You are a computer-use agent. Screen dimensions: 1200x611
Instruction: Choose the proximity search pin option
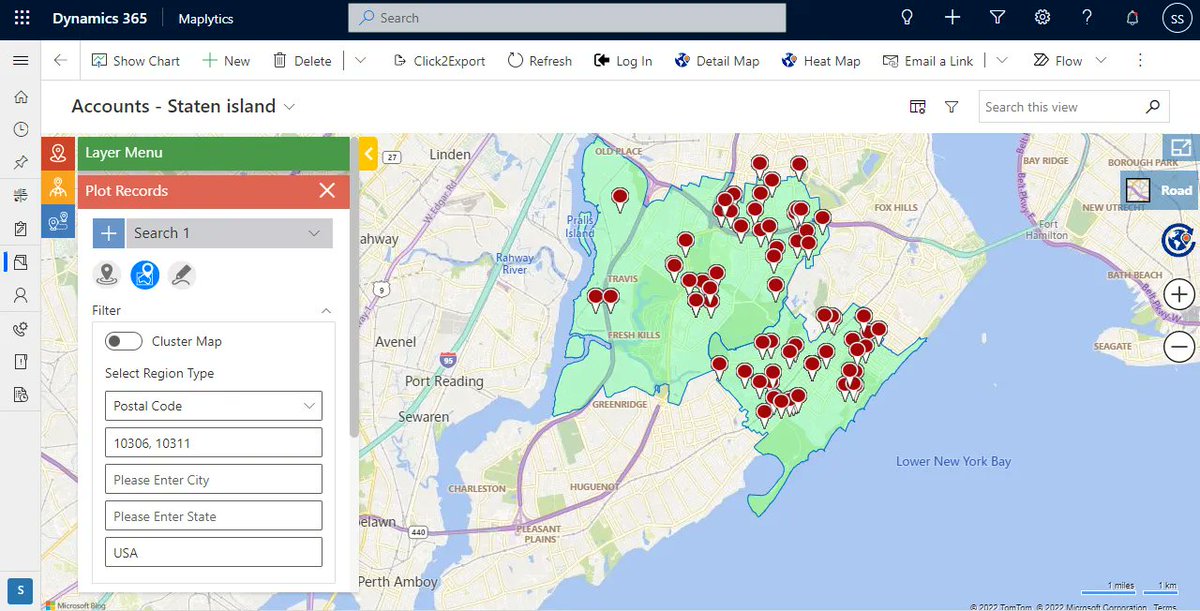(x=108, y=275)
